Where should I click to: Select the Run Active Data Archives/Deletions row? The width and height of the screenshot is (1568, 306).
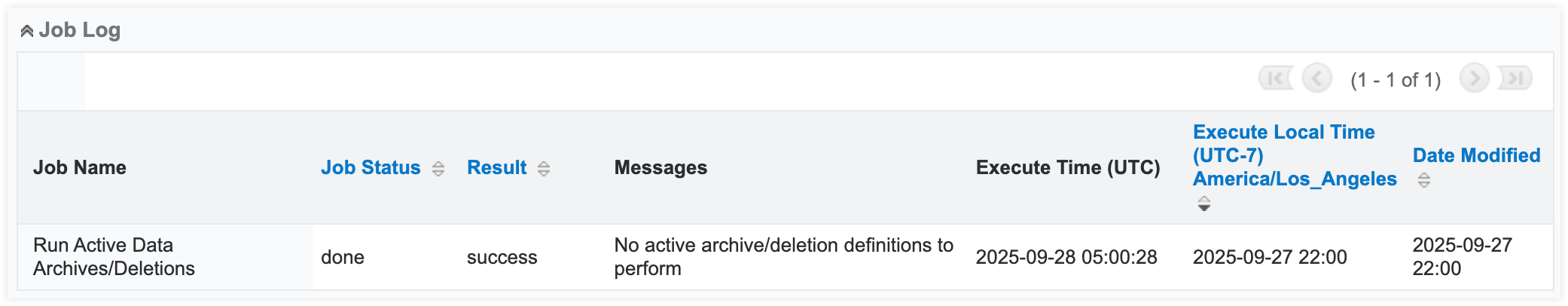114,256
